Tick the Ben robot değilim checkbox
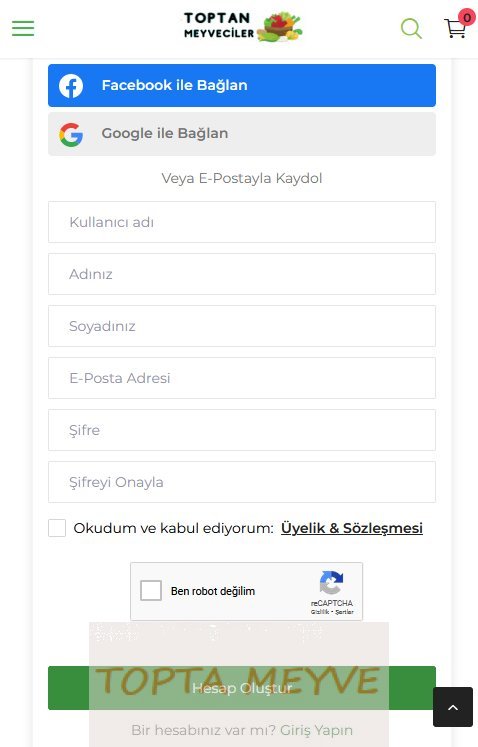 151,591
